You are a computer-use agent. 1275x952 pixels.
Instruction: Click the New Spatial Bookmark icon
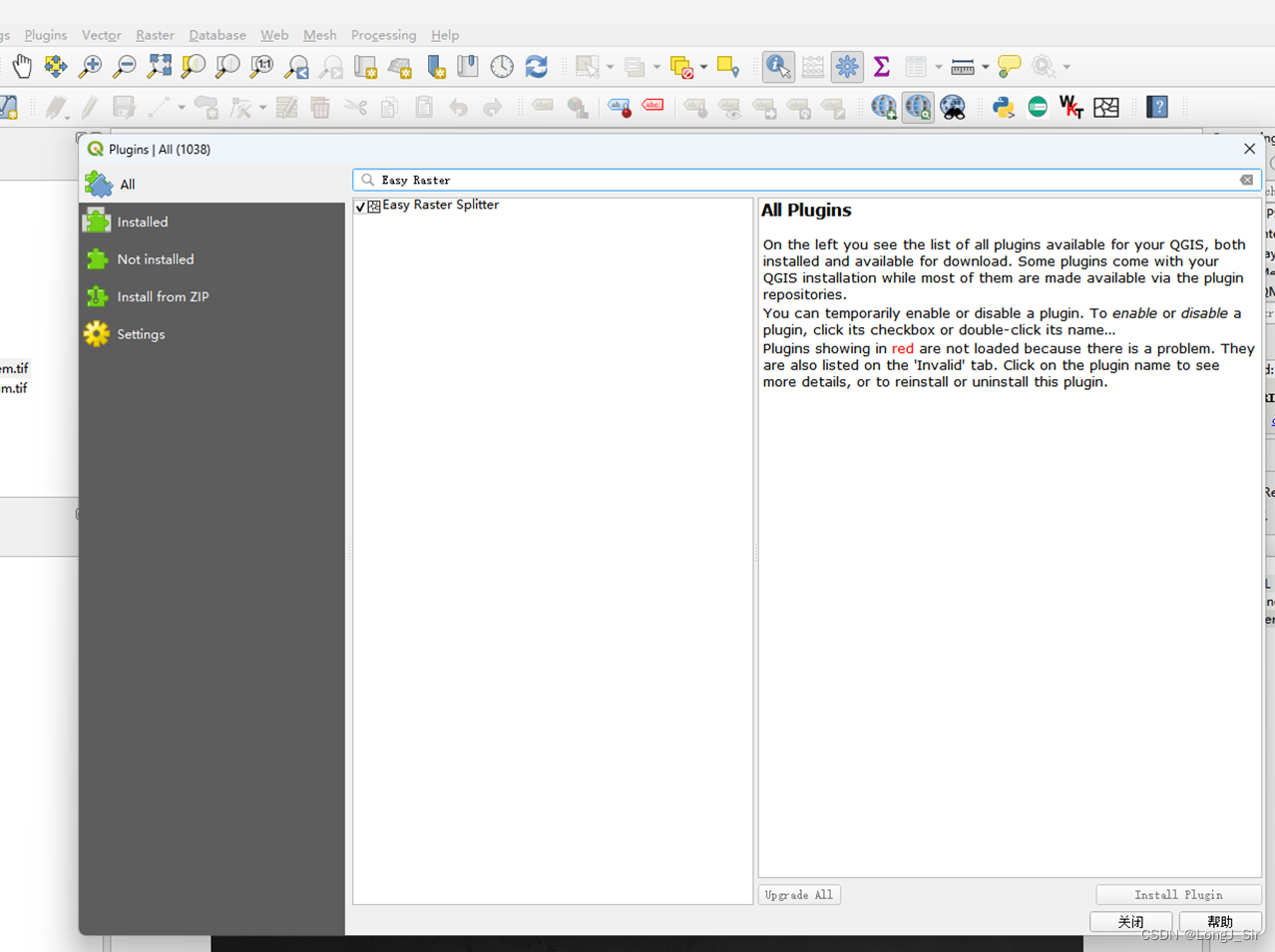[435, 67]
